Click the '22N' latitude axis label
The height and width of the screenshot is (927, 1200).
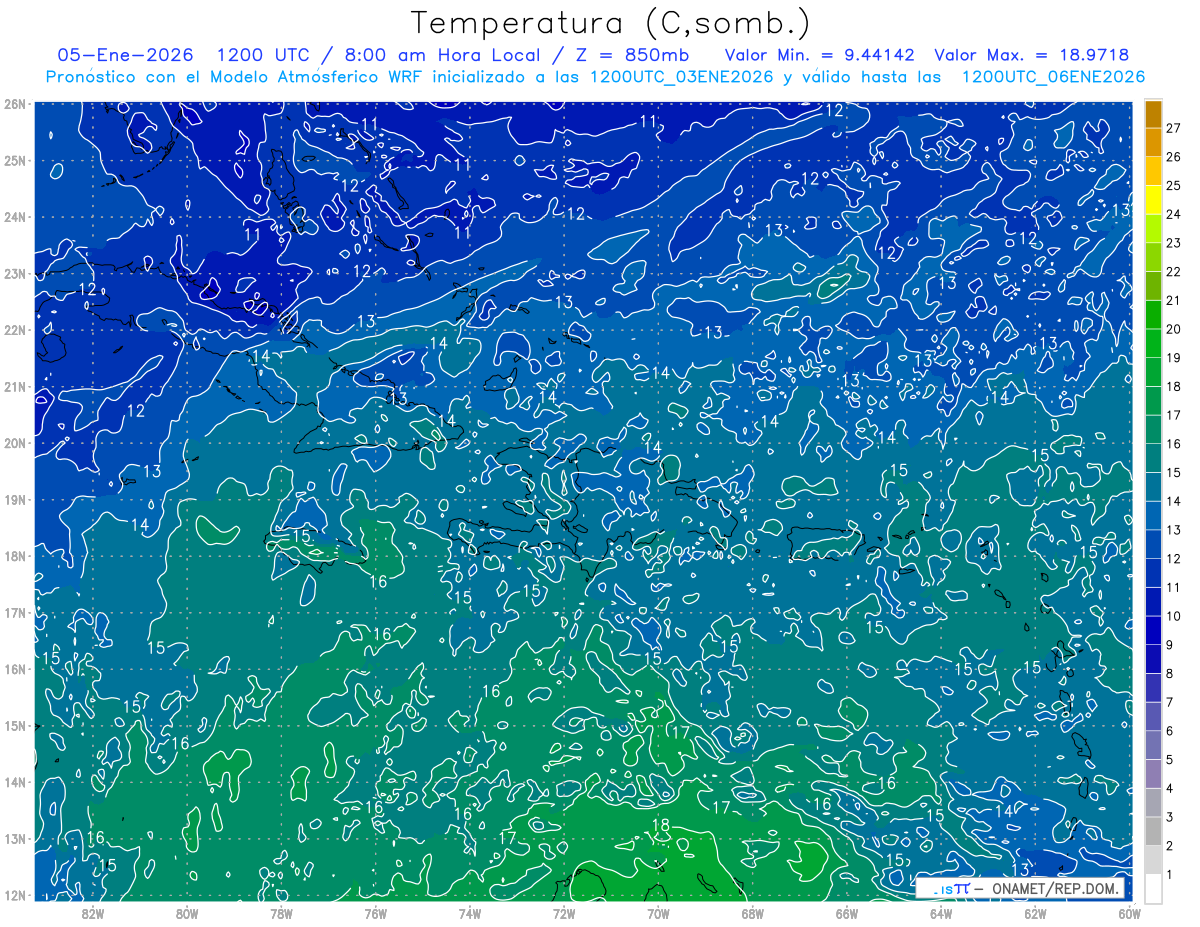tap(15, 330)
